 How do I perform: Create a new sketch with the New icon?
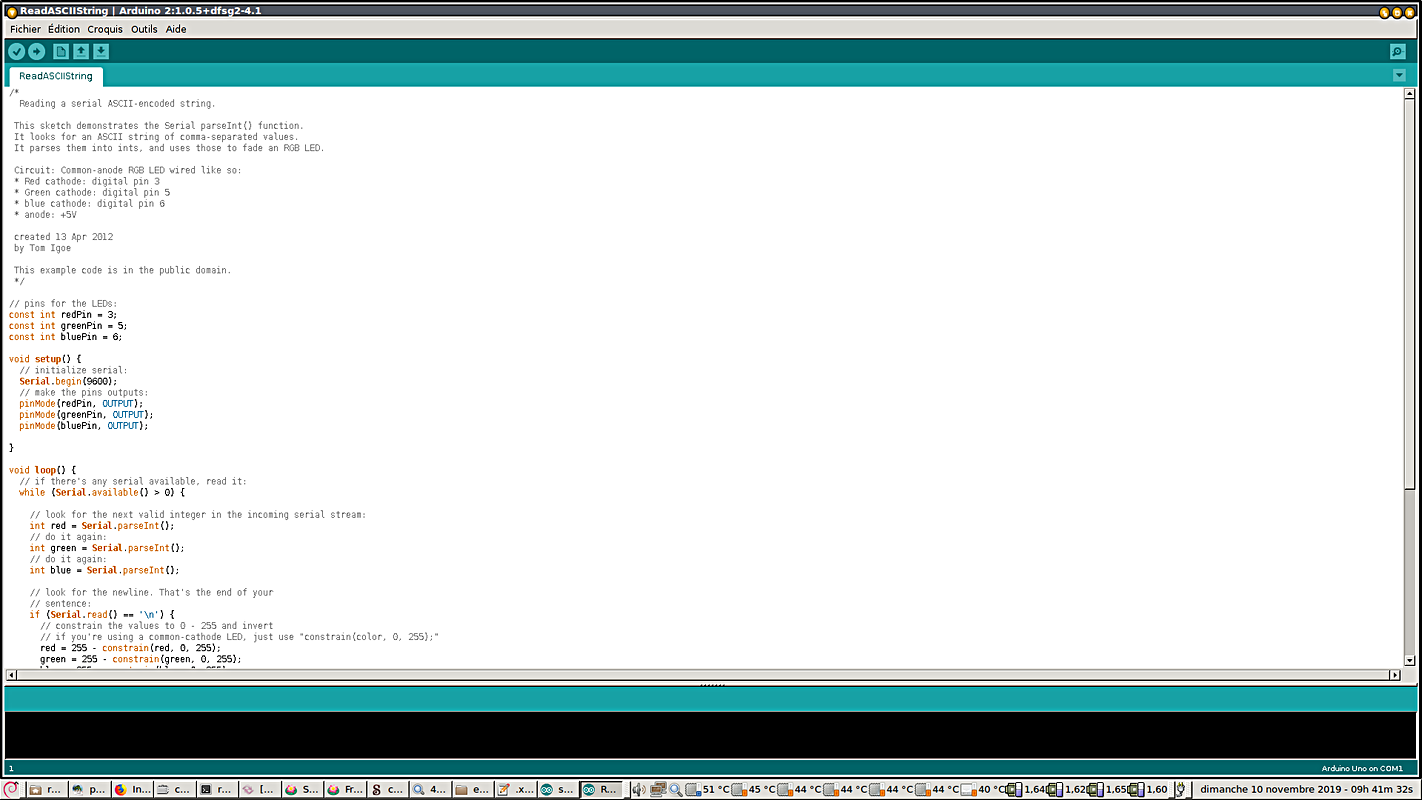(61, 52)
